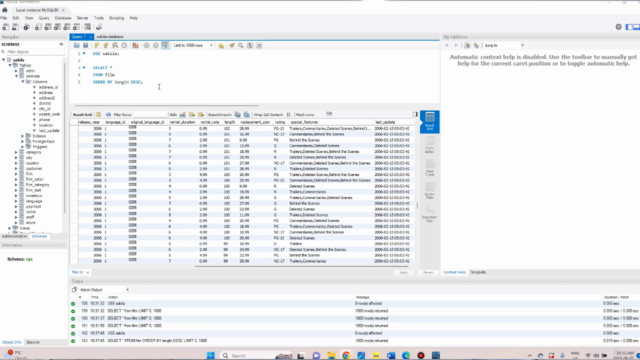Screen dimensions: 640x360
Task: Open the Limit to 1000 rows dropdown
Action: coord(193,45)
